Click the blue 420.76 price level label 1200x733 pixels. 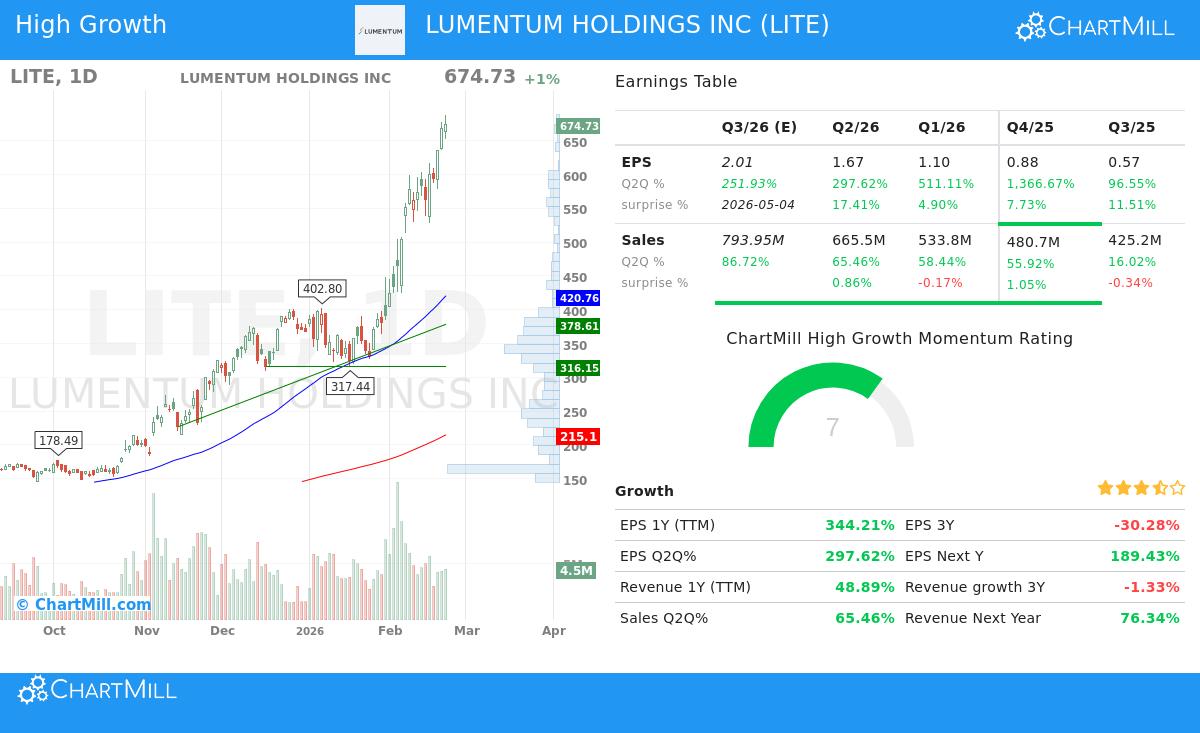576,298
